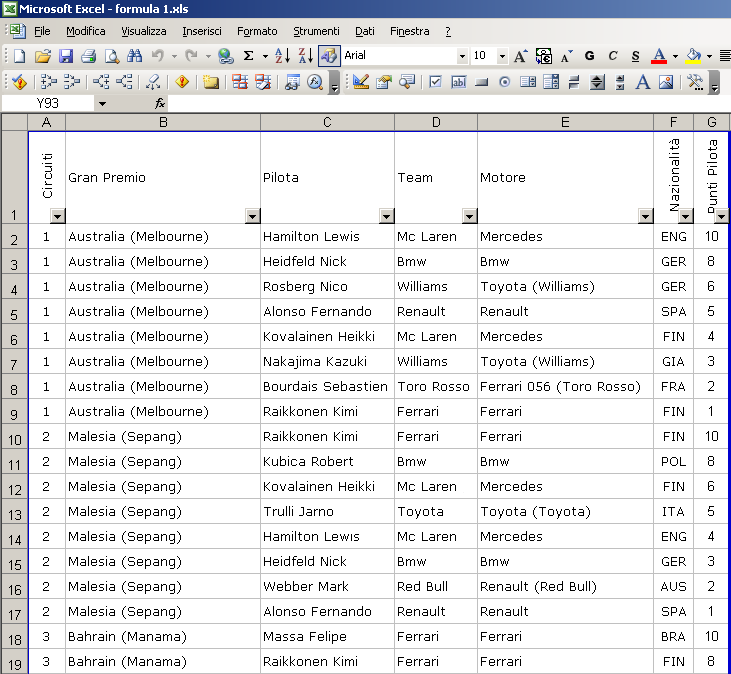The width and height of the screenshot is (731, 674).
Task: Click the Evaluate Formula fx icon
Action: click(315, 83)
